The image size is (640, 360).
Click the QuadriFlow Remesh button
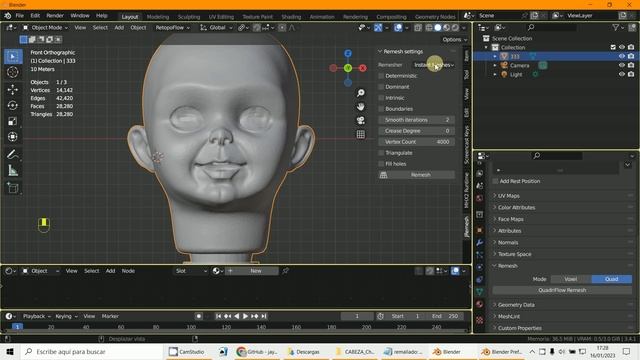pos(562,290)
